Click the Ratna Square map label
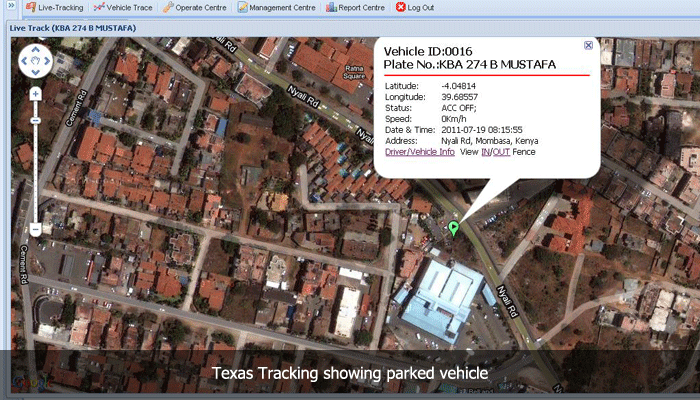Viewport: 700px width, 400px height. (354, 72)
